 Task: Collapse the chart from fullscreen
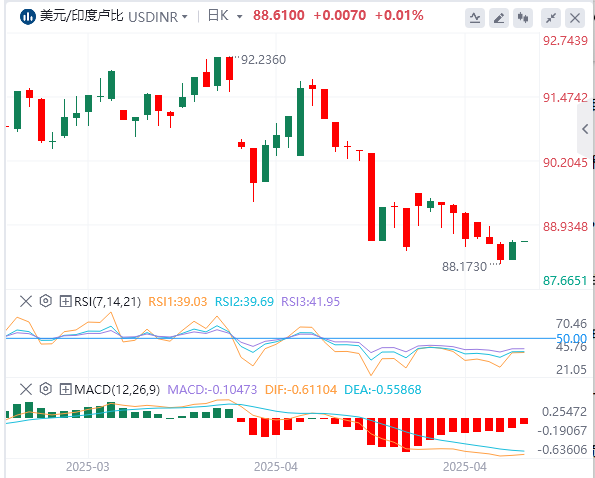pyautogui.click(x=551, y=18)
